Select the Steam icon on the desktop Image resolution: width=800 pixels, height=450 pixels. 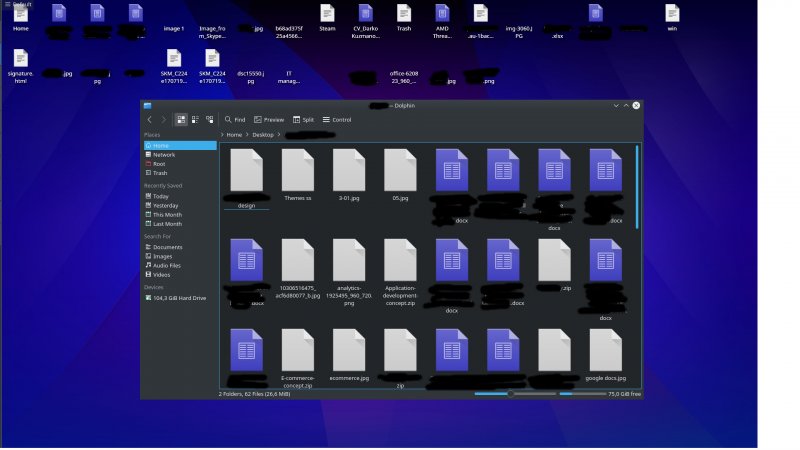coord(328,18)
